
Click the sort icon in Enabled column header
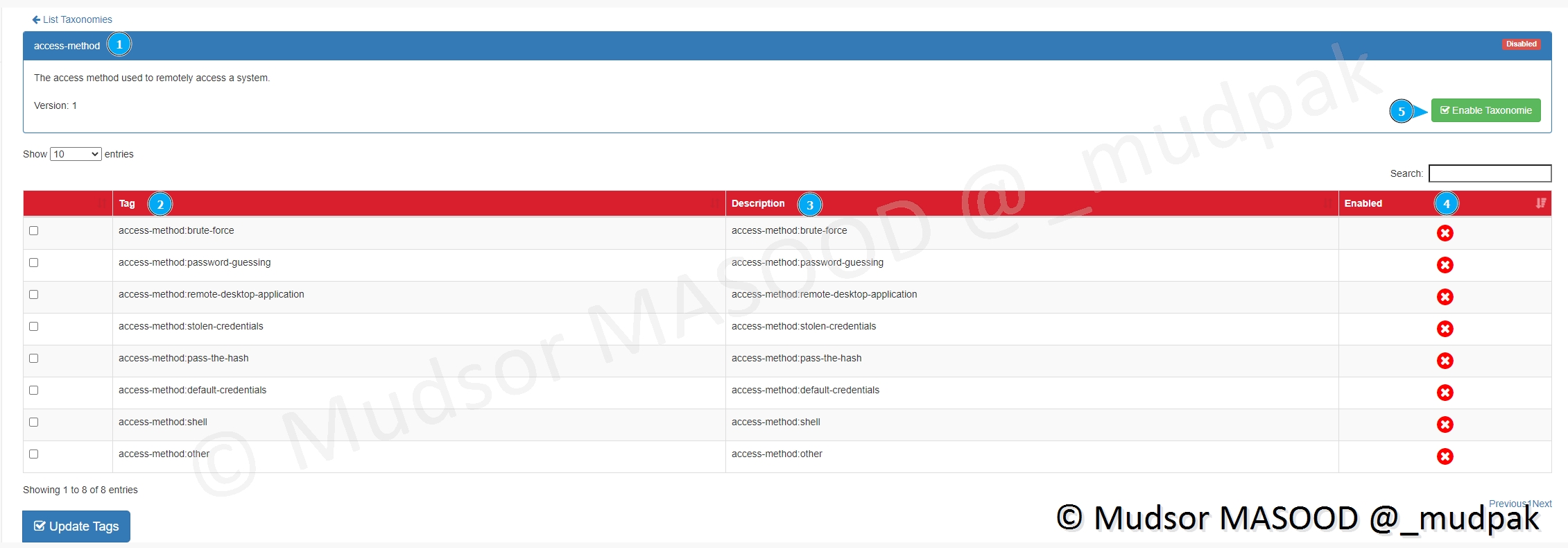pos(1540,203)
